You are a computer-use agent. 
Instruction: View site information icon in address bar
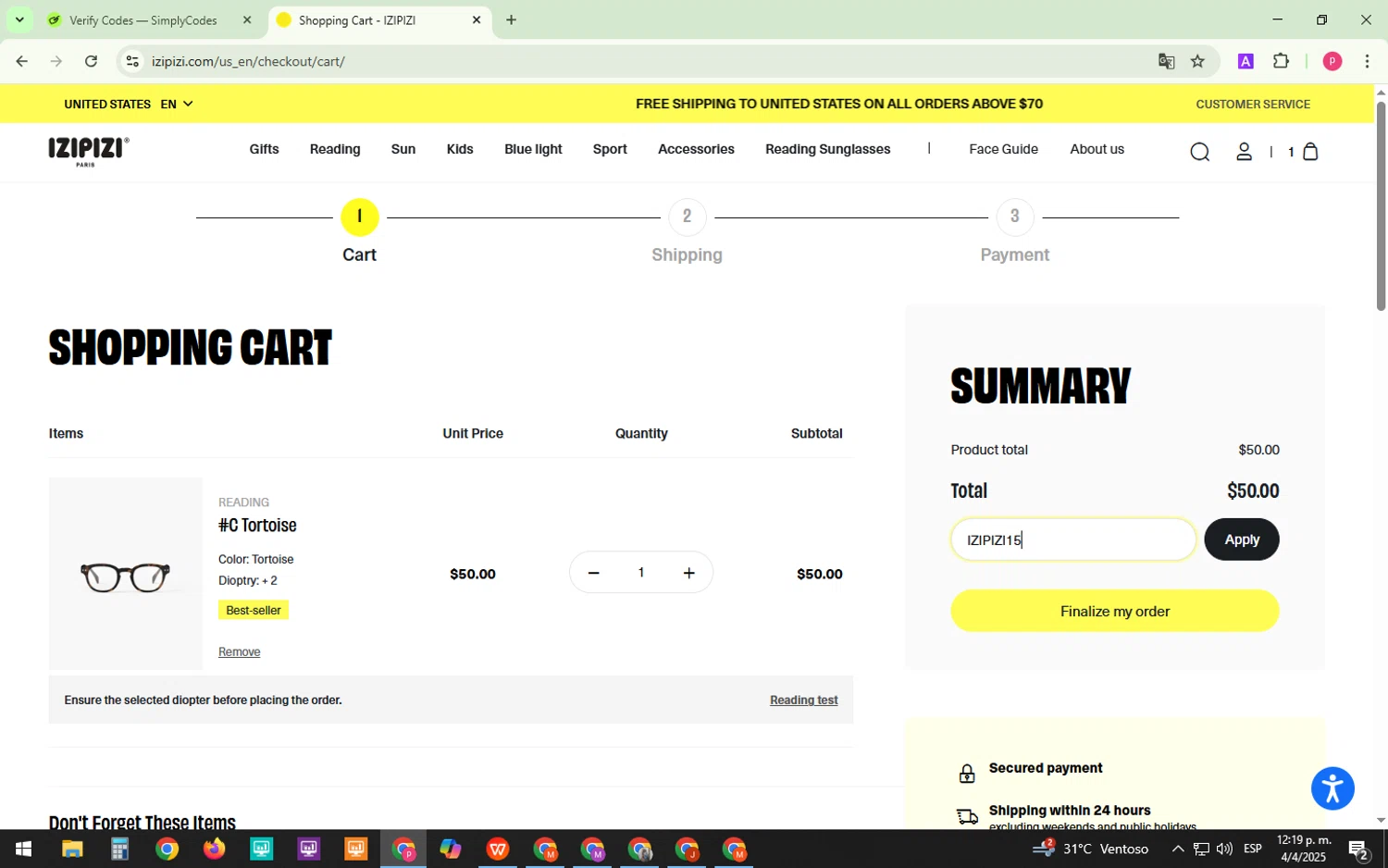click(132, 61)
